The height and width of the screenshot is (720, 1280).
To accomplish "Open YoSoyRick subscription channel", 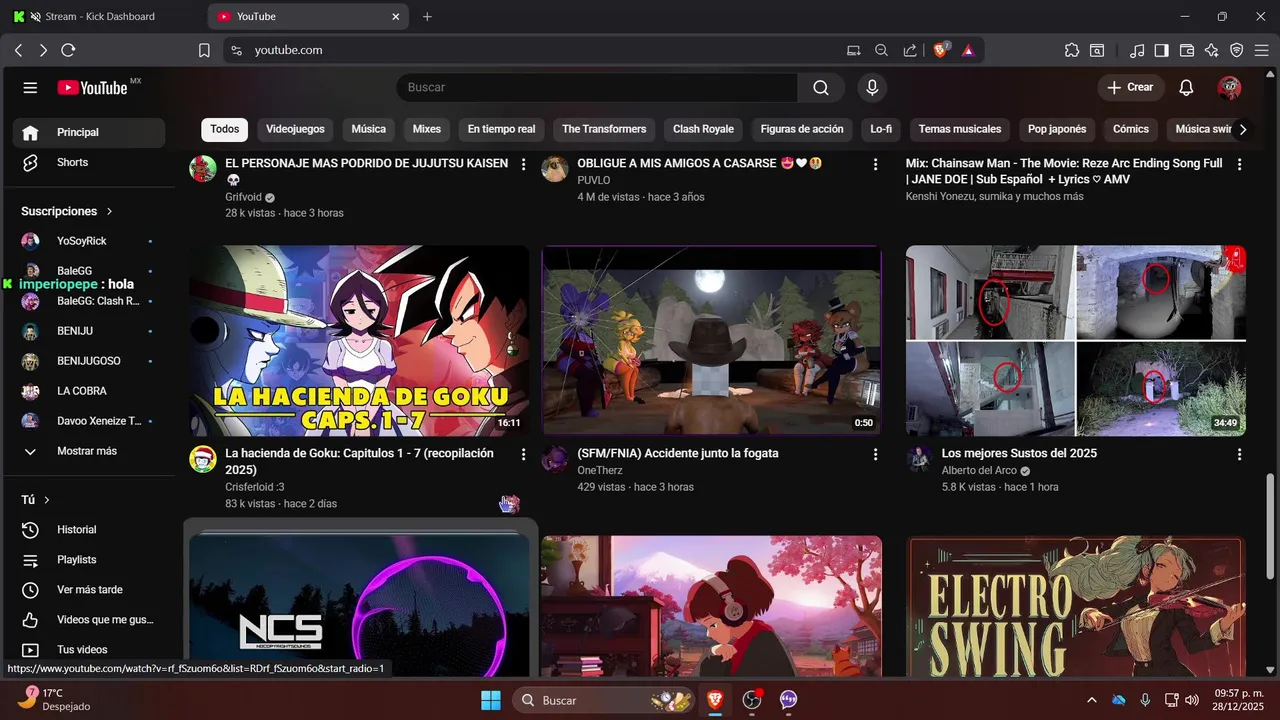I will click(x=88, y=241).
